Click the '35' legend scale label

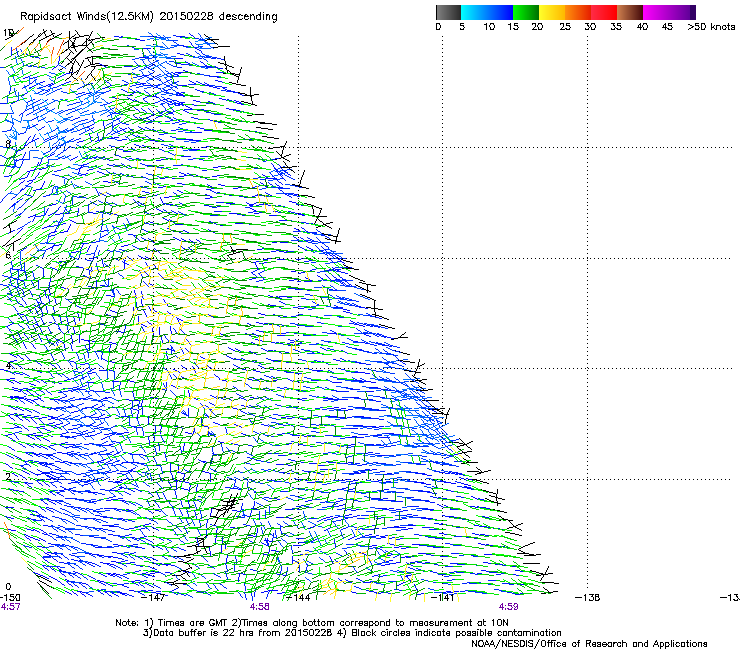pyautogui.click(x=616, y=27)
